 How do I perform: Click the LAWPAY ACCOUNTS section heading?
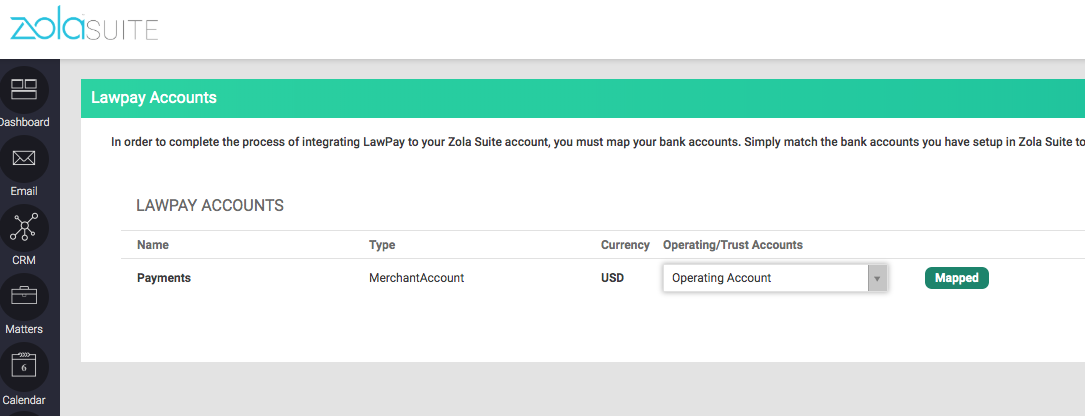coord(210,205)
